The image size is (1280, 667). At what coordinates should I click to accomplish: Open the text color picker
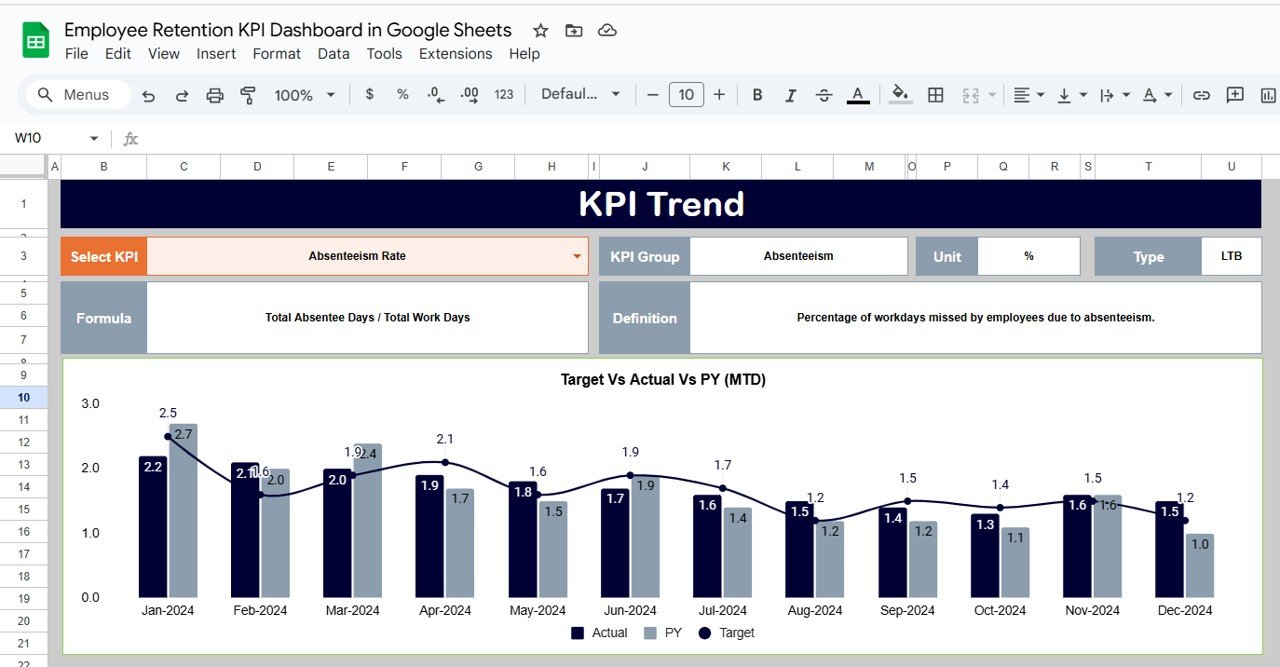click(857, 94)
